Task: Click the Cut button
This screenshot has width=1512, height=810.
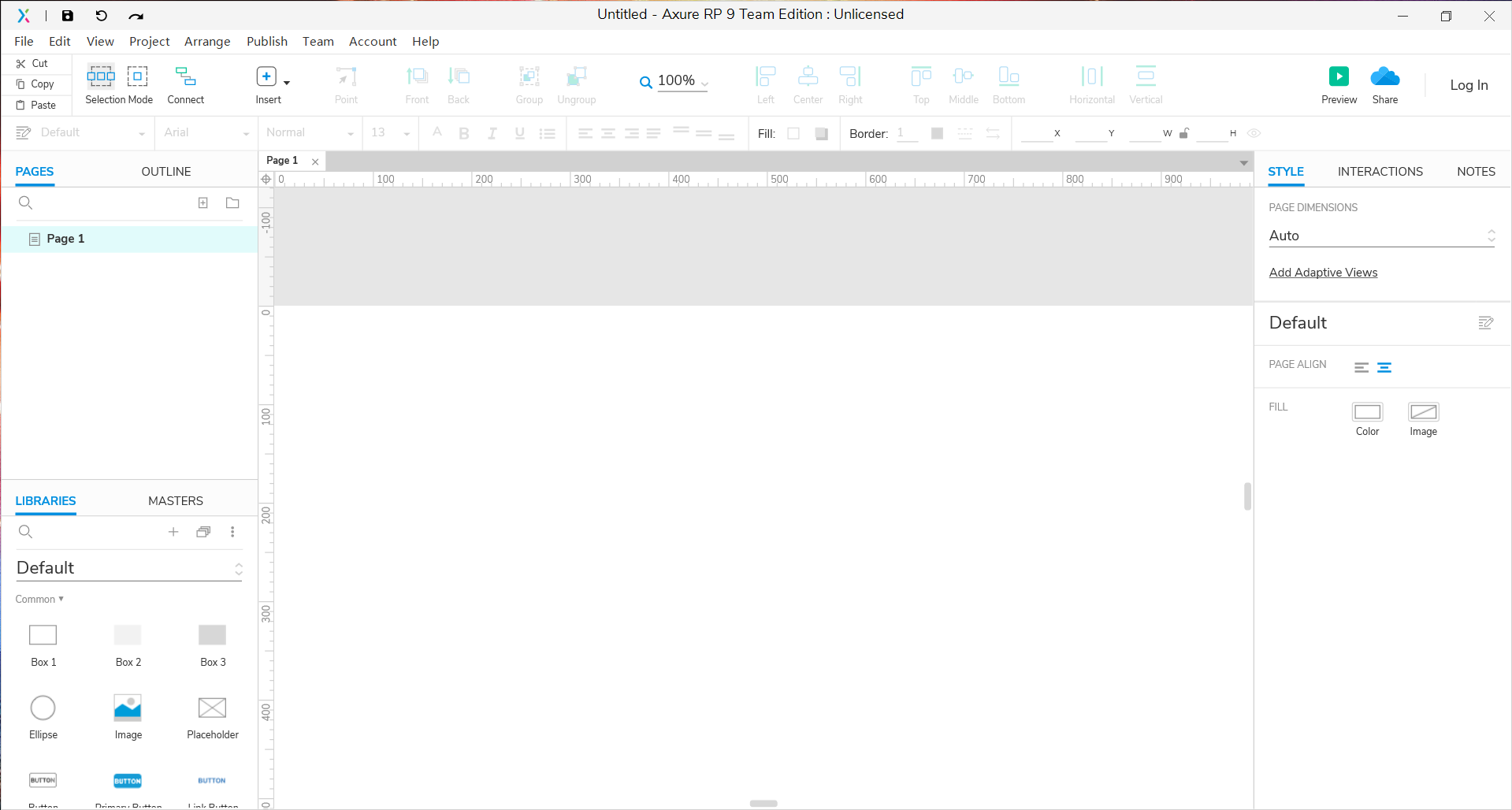Action: (x=32, y=63)
